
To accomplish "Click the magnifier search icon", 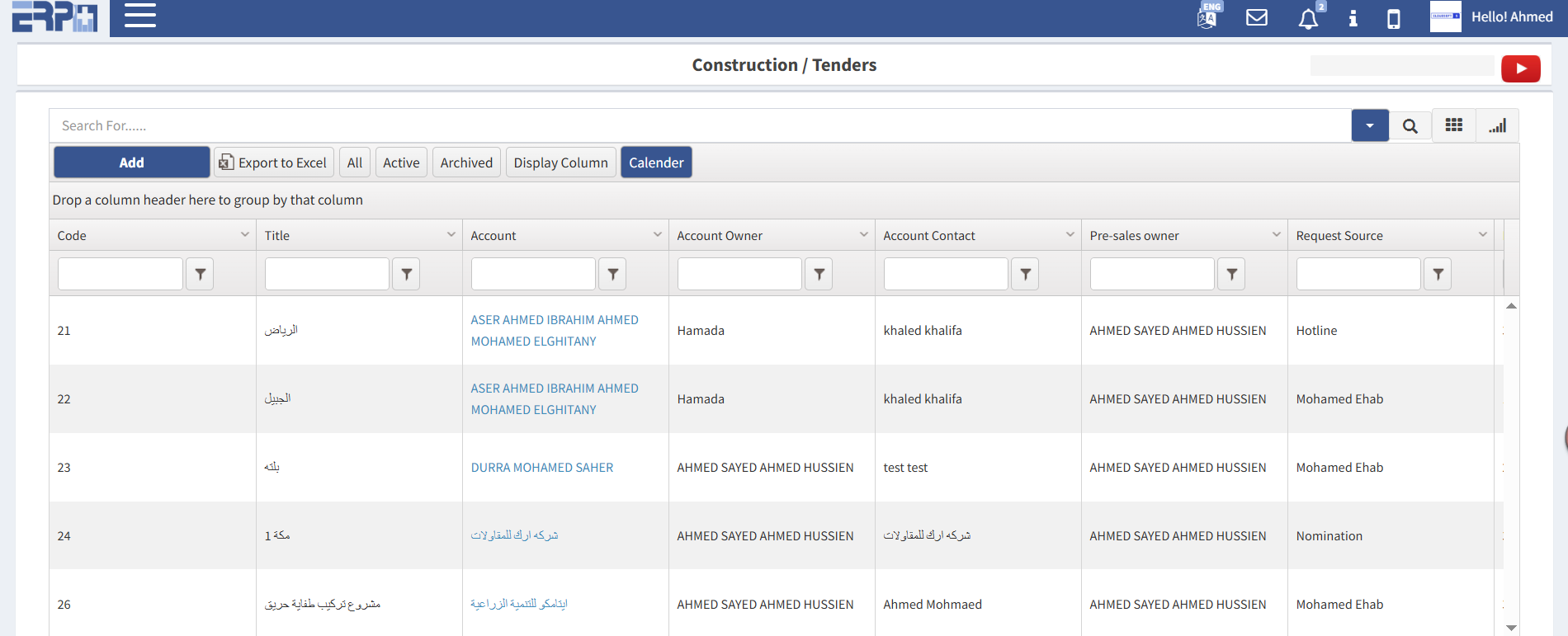I will [1410, 126].
